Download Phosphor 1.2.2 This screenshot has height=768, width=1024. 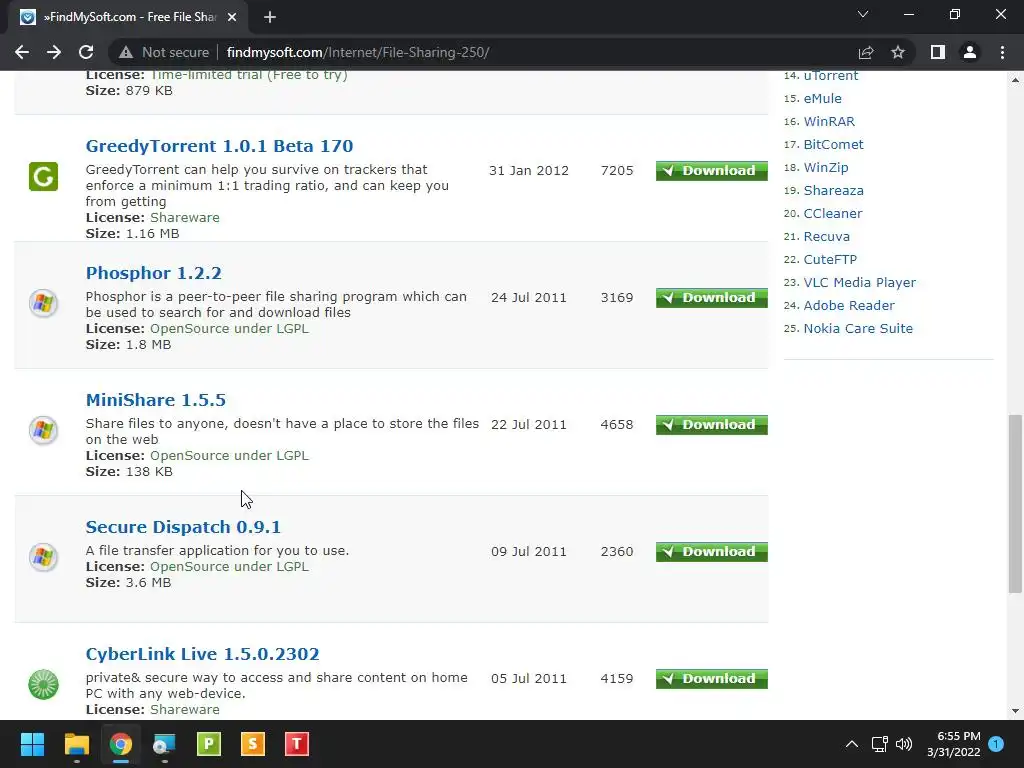click(x=711, y=298)
